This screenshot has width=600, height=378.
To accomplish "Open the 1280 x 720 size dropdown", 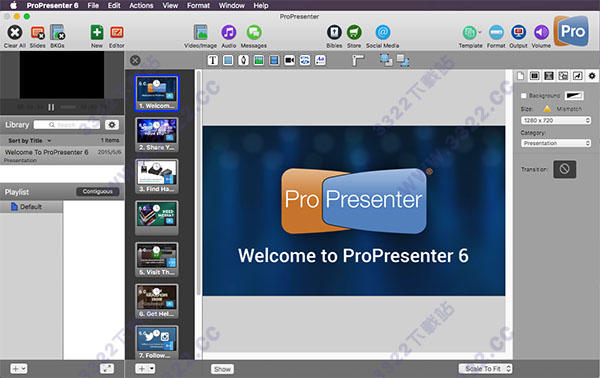I will 556,121.
